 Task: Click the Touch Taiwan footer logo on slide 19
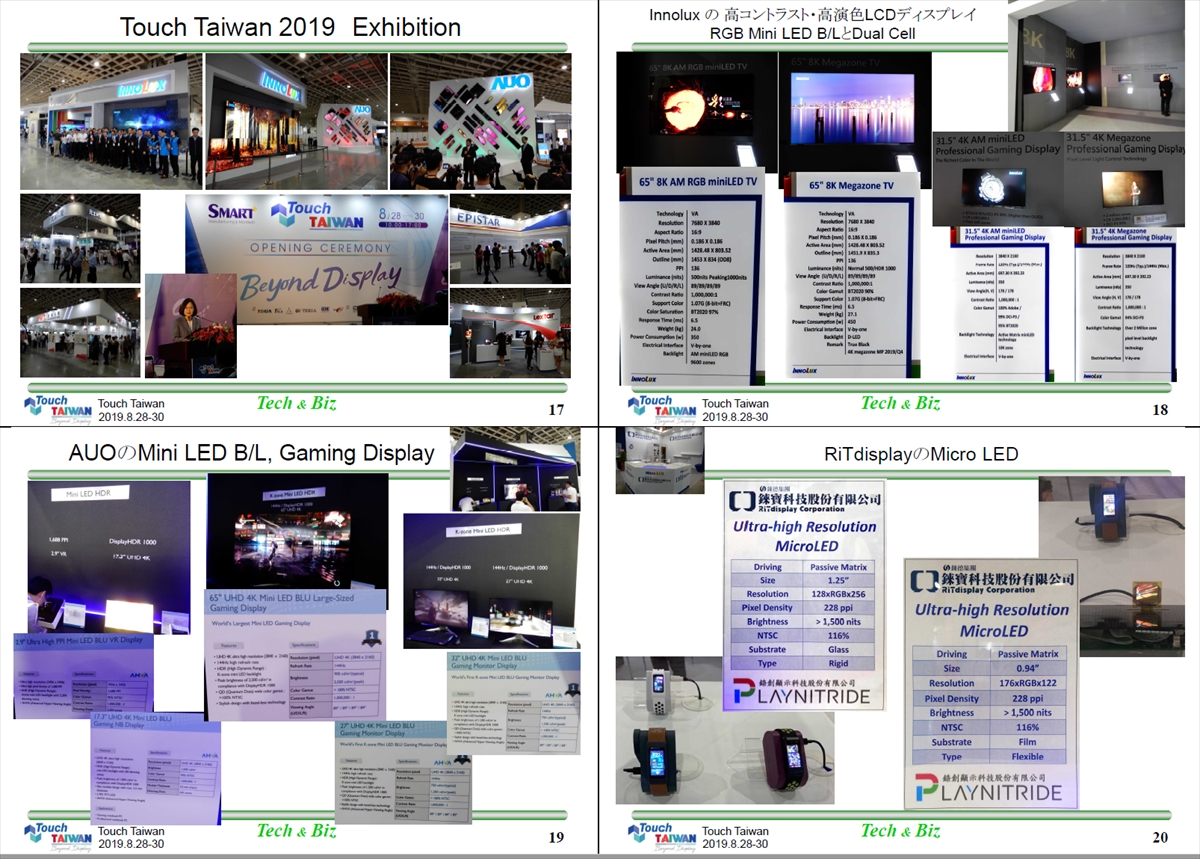[x=59, y=838]
